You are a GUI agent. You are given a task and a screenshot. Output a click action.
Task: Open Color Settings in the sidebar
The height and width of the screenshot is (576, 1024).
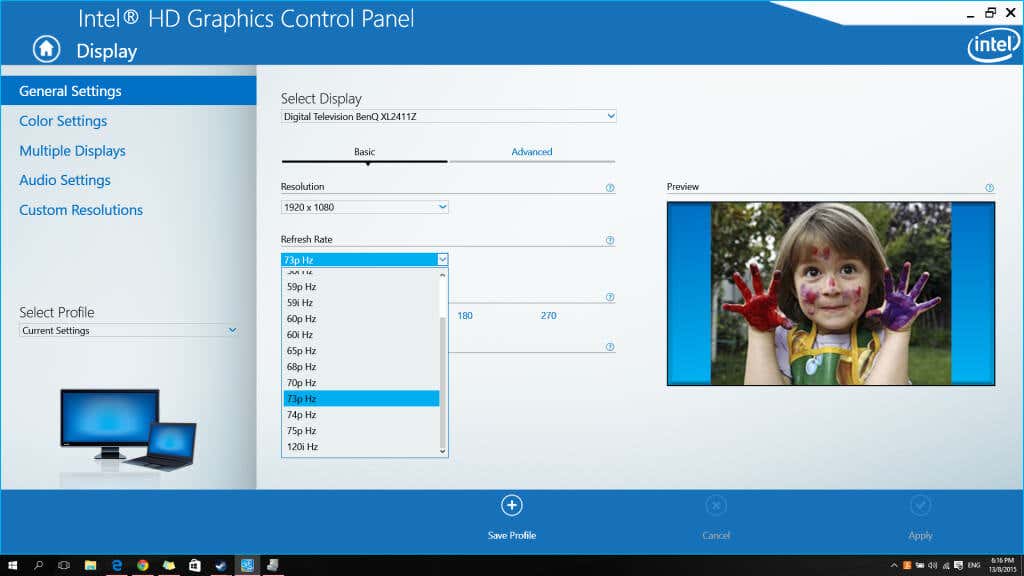tap(63, 121)
